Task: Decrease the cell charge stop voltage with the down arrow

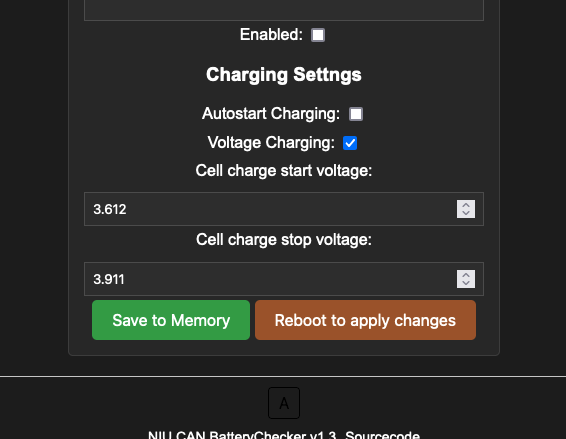Action: point(466,283)
